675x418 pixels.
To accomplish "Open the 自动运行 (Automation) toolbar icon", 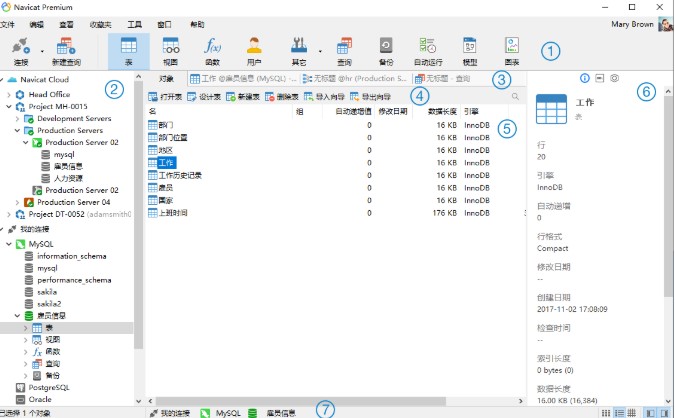I will (428, 50).
